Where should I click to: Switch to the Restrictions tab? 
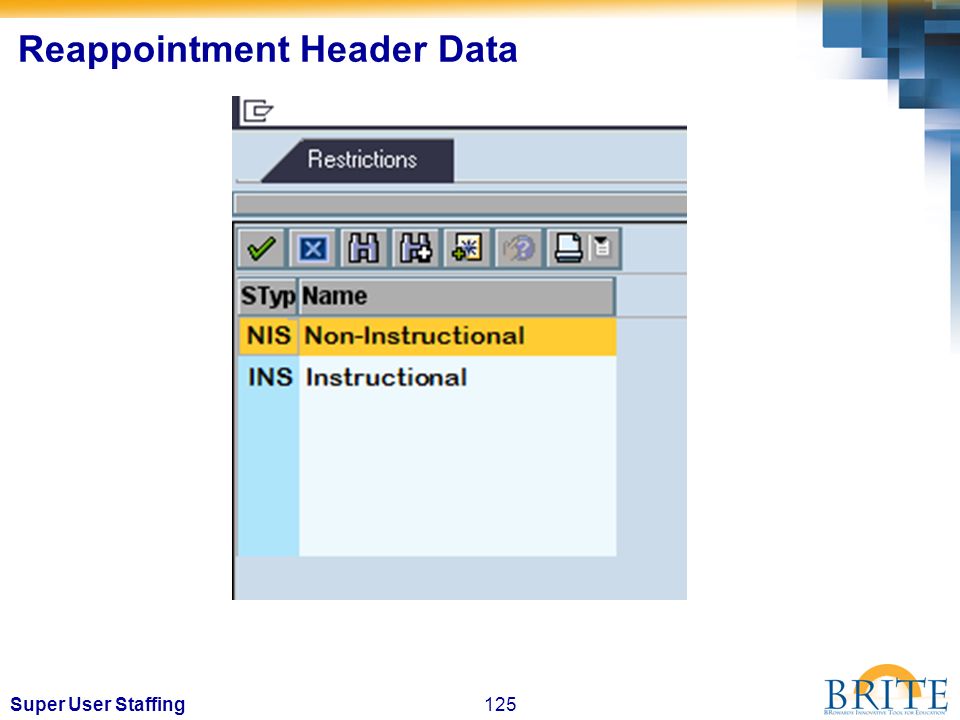362,160
